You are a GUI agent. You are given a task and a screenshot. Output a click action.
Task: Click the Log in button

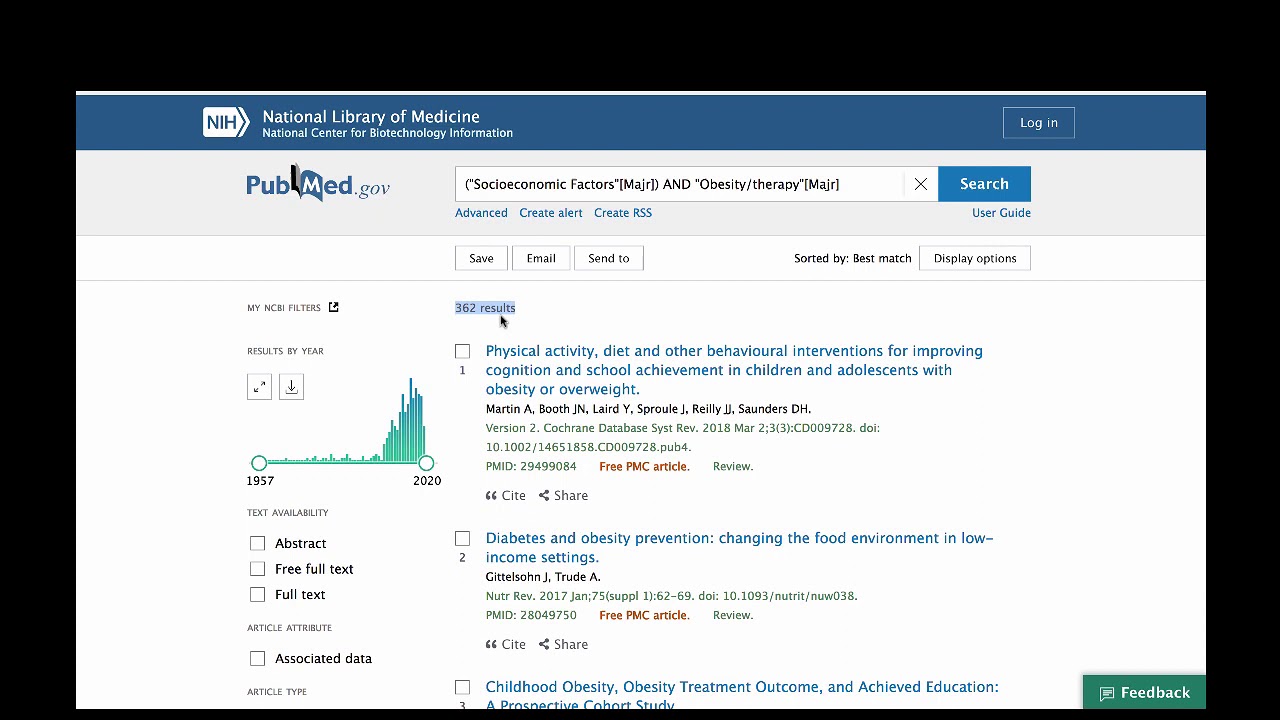pos(1039,123)
